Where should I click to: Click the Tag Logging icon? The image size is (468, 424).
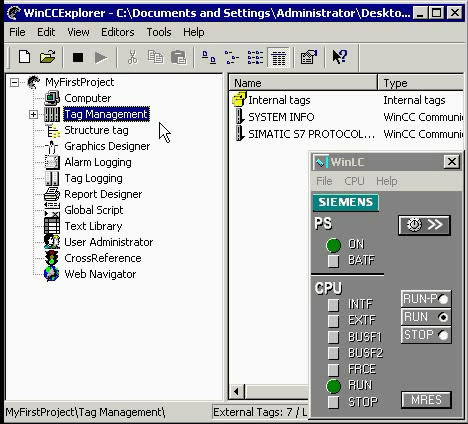pyautogui.click(x=52, y=178)
